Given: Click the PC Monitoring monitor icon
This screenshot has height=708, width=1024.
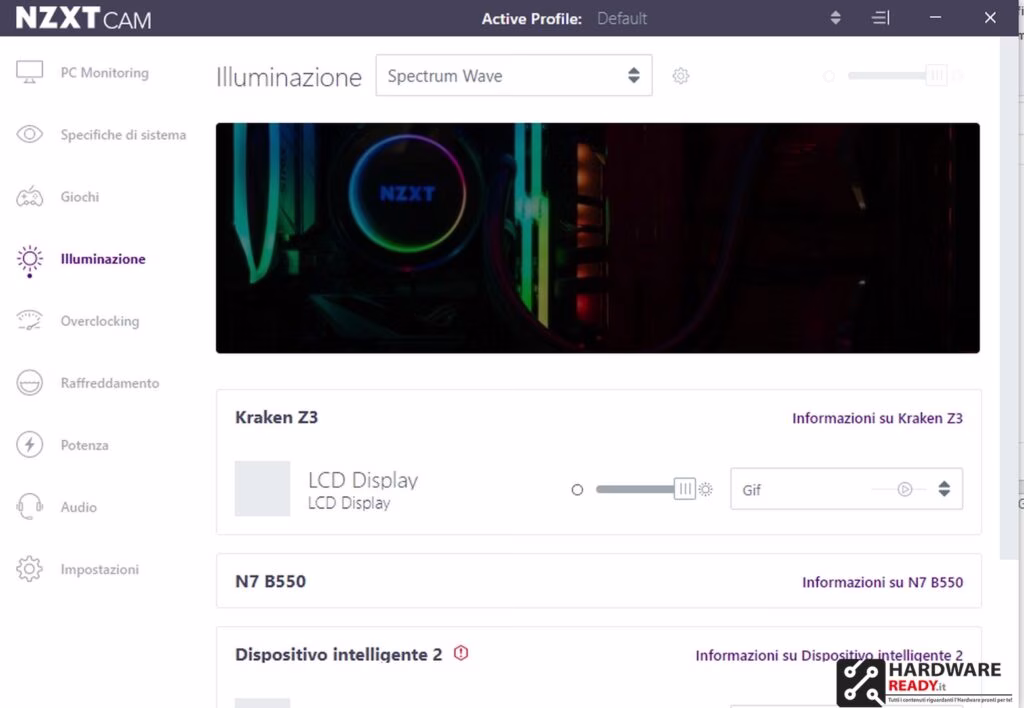Looking at the screenshot, I should click(x=29, y=72).
